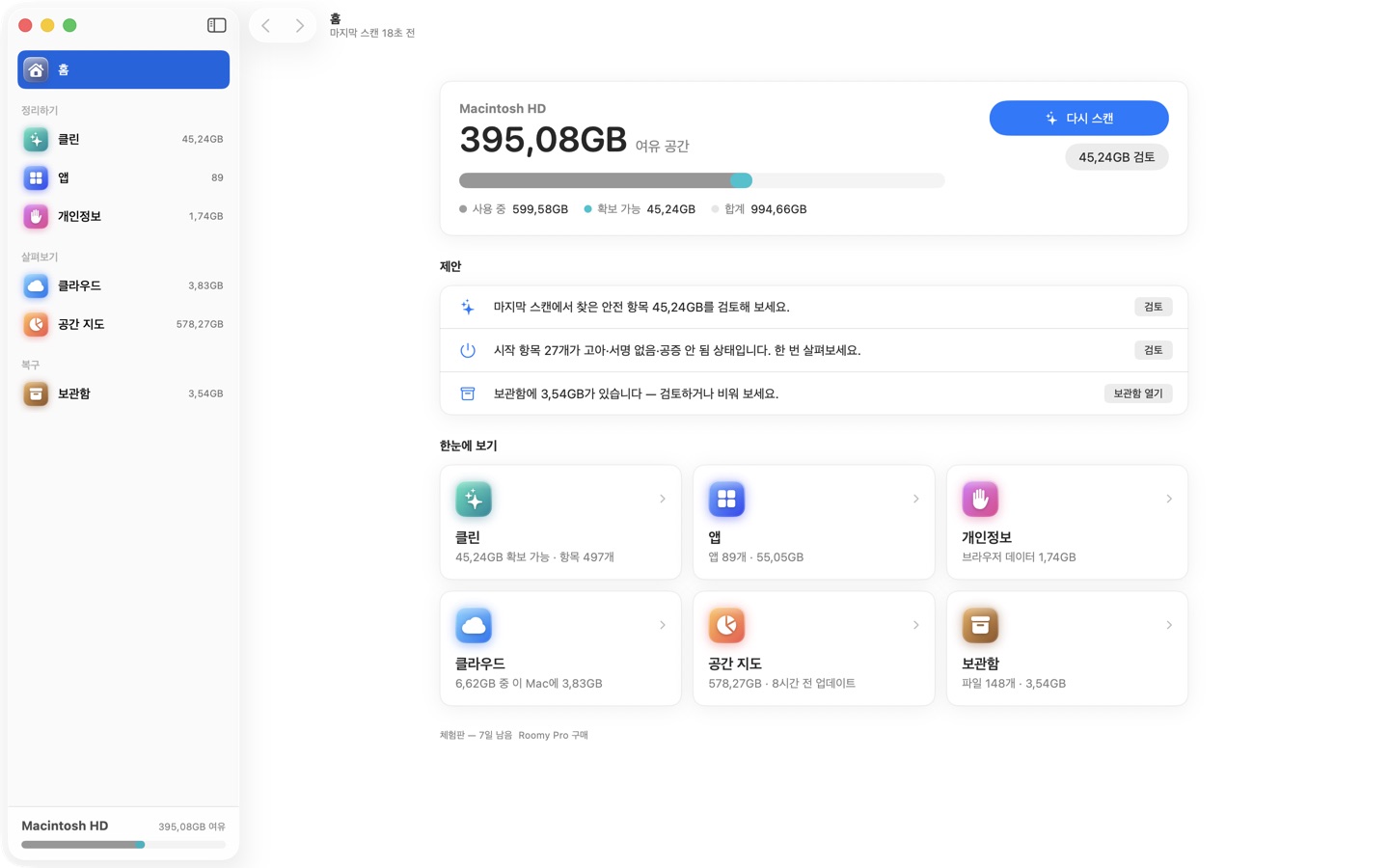Click the 다시 스캔 button

click(1078, 118)
